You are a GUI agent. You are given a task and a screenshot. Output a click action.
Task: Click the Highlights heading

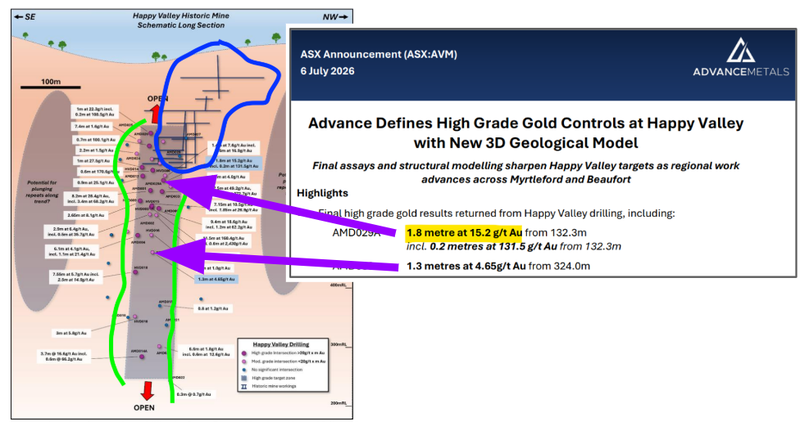tap(322, 193)
